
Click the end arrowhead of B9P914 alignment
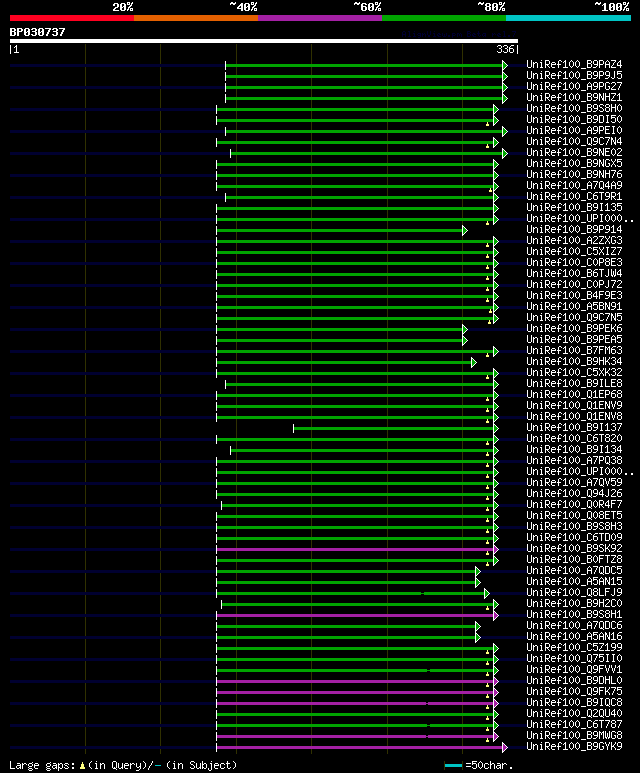464,230
